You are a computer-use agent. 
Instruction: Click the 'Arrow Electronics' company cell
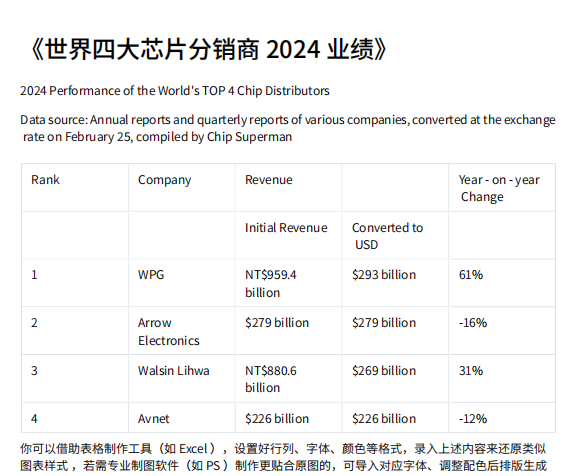(x=182, y=331)
